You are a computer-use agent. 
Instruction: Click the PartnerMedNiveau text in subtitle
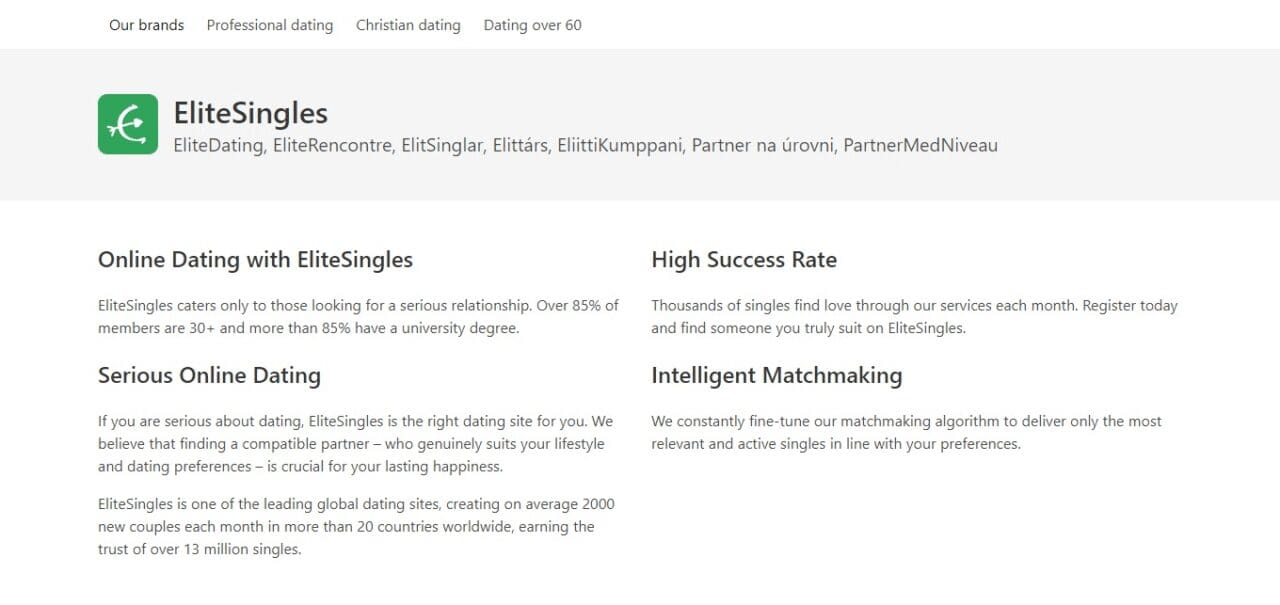point(920,146)
